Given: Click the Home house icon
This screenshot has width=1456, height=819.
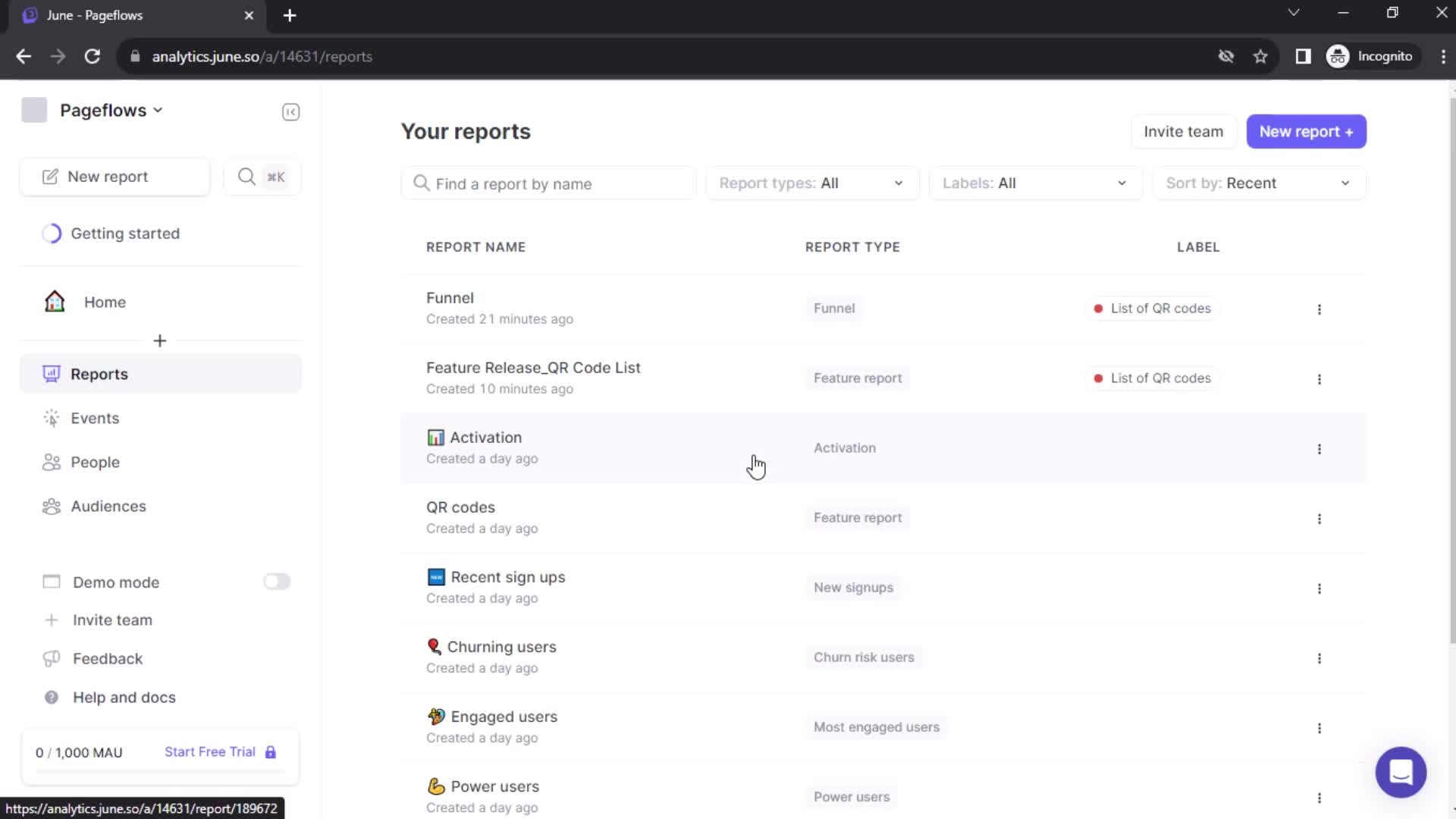Looking at the screenshot, I should [x=55, y=302].
